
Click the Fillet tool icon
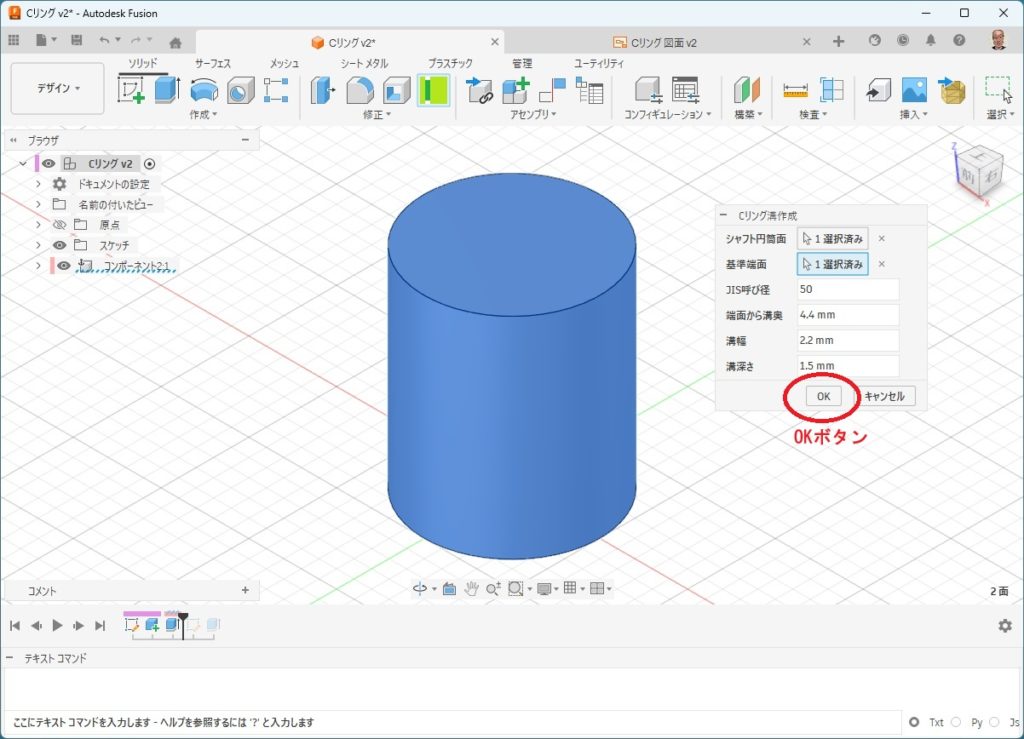360,90
